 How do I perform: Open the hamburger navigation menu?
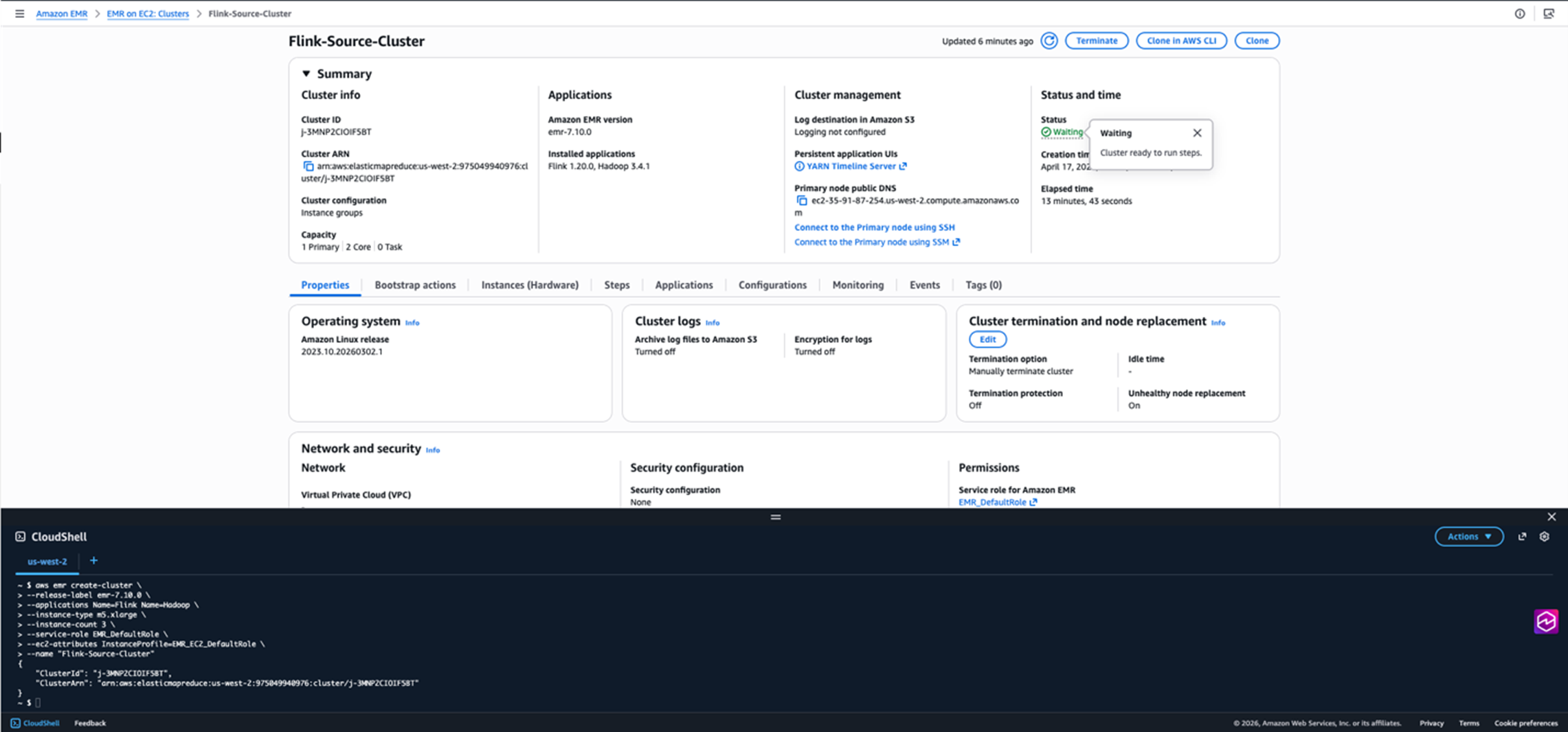pos(19,14)
